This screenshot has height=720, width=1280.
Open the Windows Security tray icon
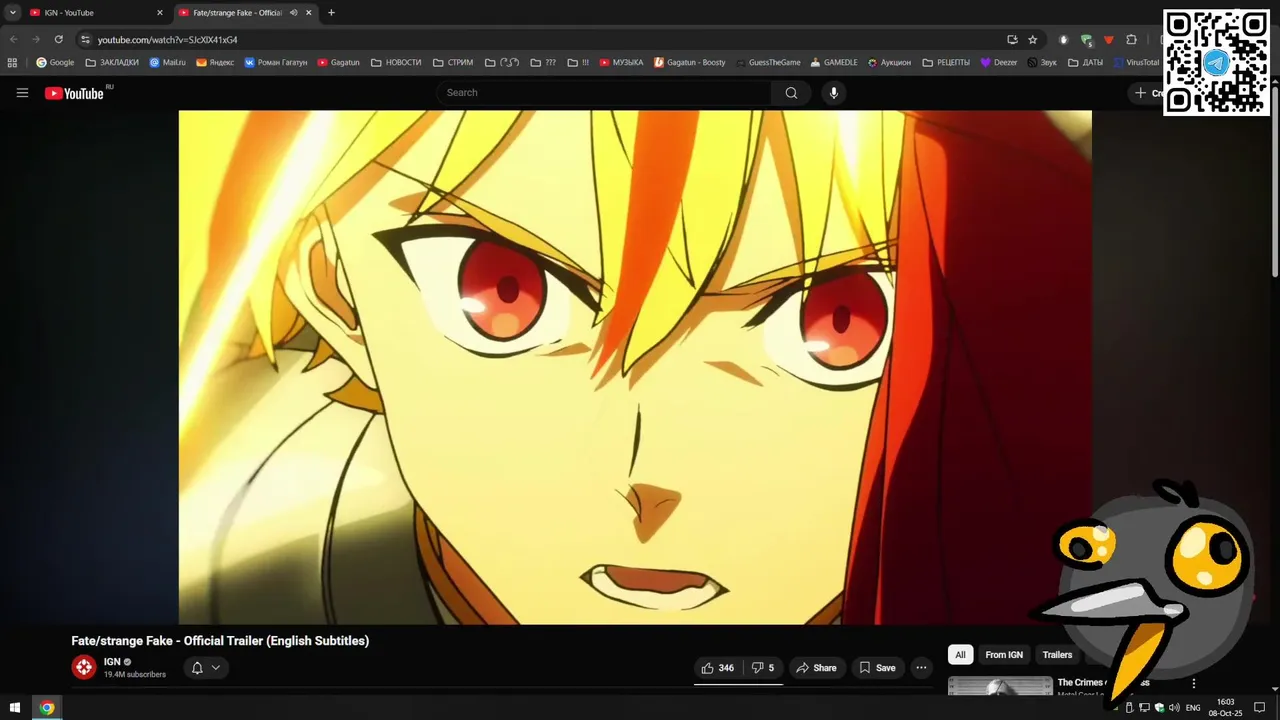1159,708
